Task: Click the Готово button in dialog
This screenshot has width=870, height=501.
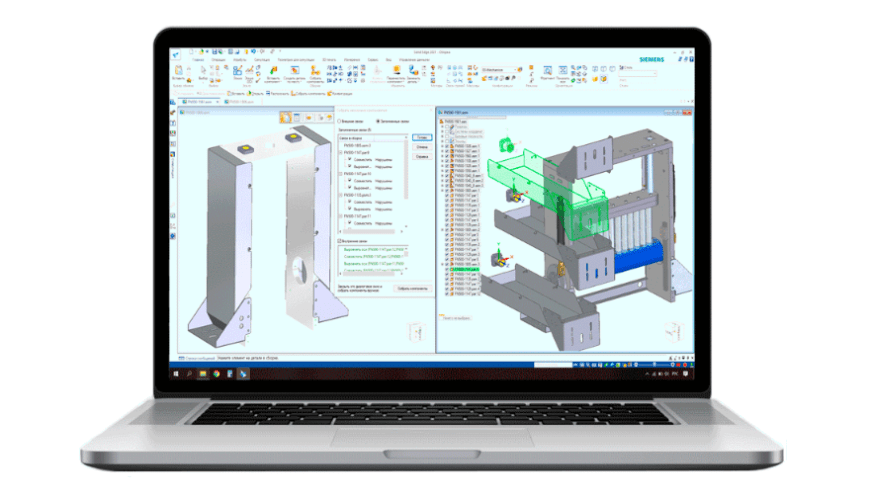Action: 422,138
